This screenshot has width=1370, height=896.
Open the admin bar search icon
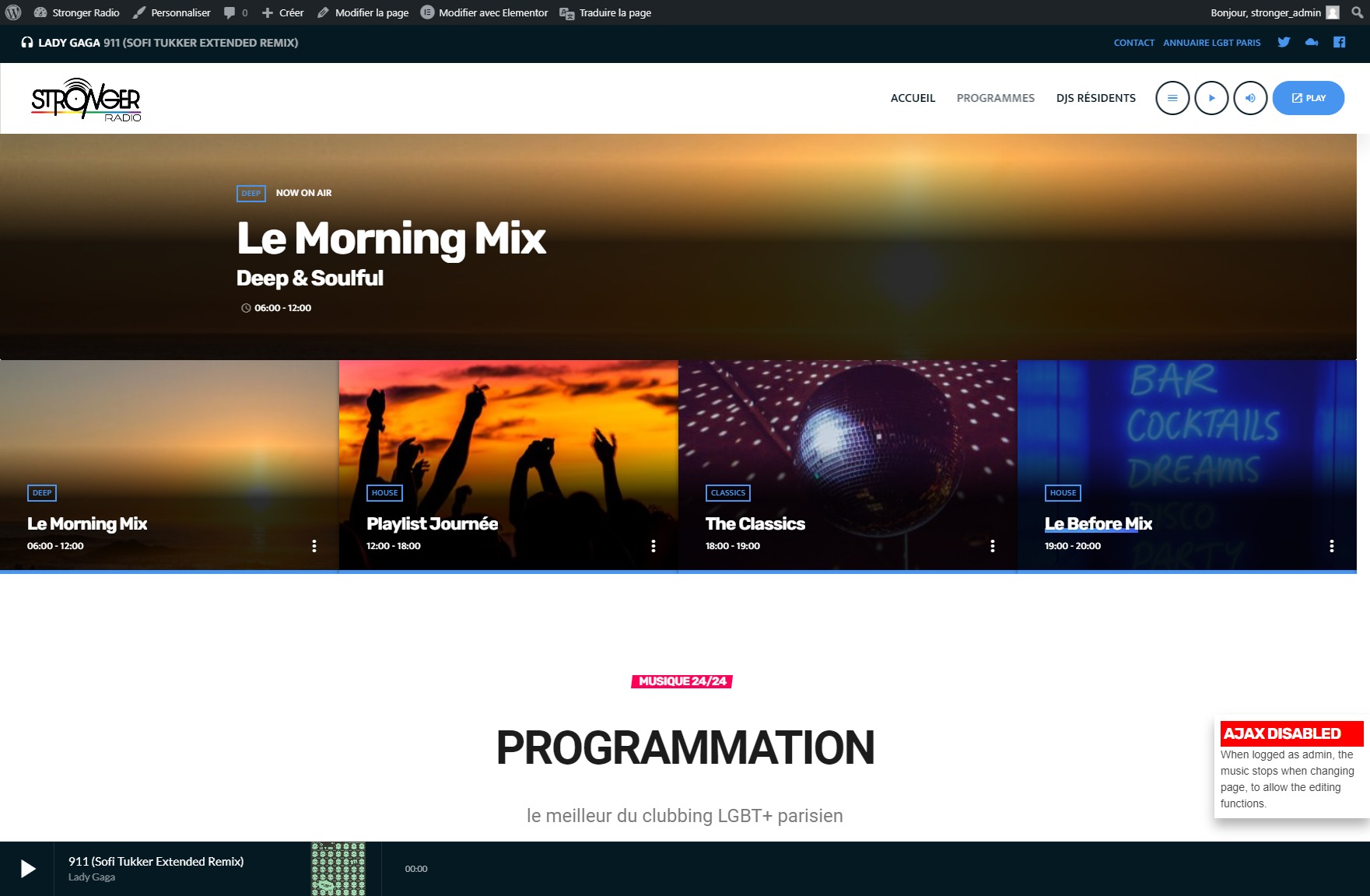coord(1357,12)
